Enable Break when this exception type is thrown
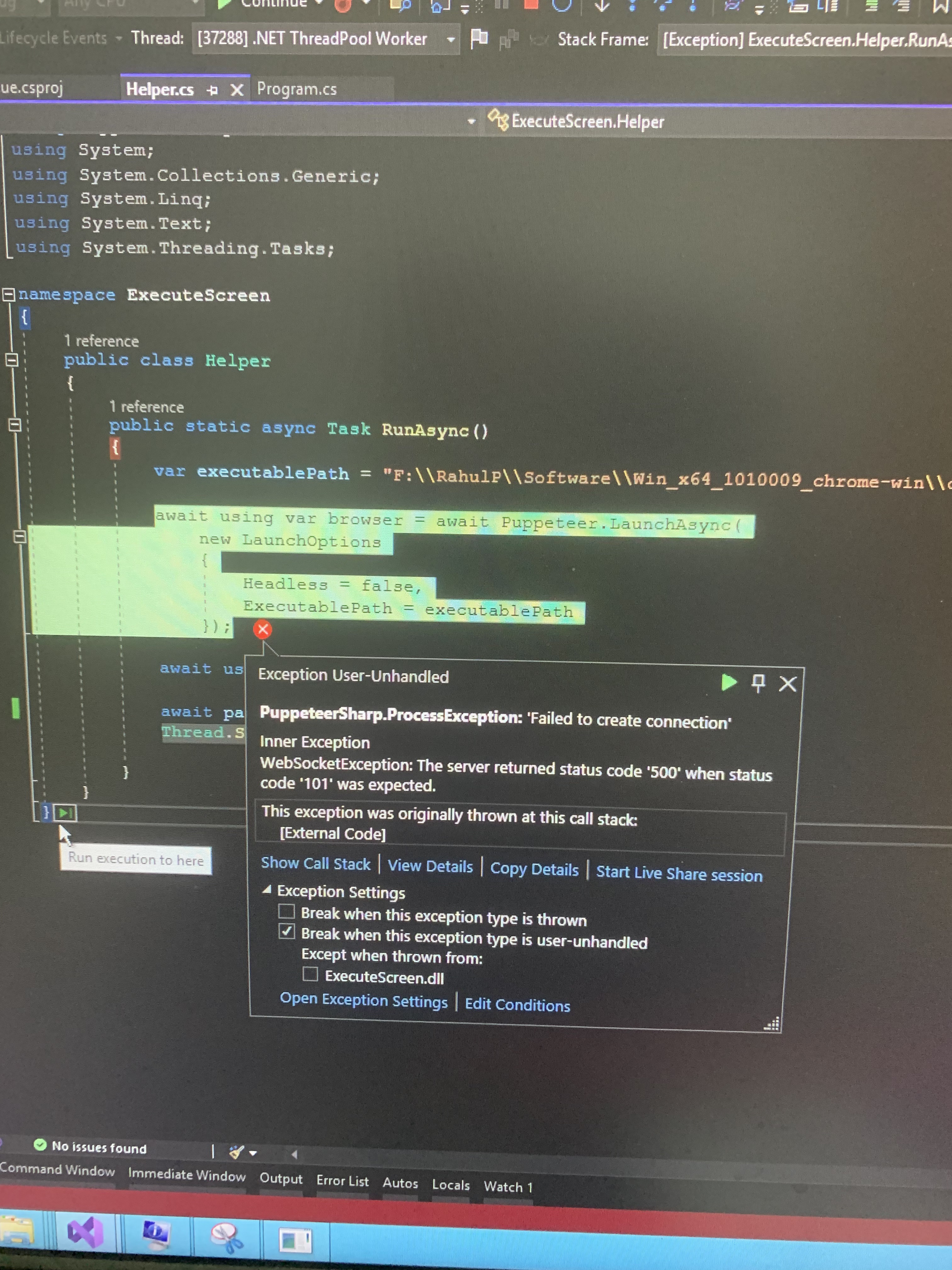Screen dimensions: 952x1270 (286, 911)
